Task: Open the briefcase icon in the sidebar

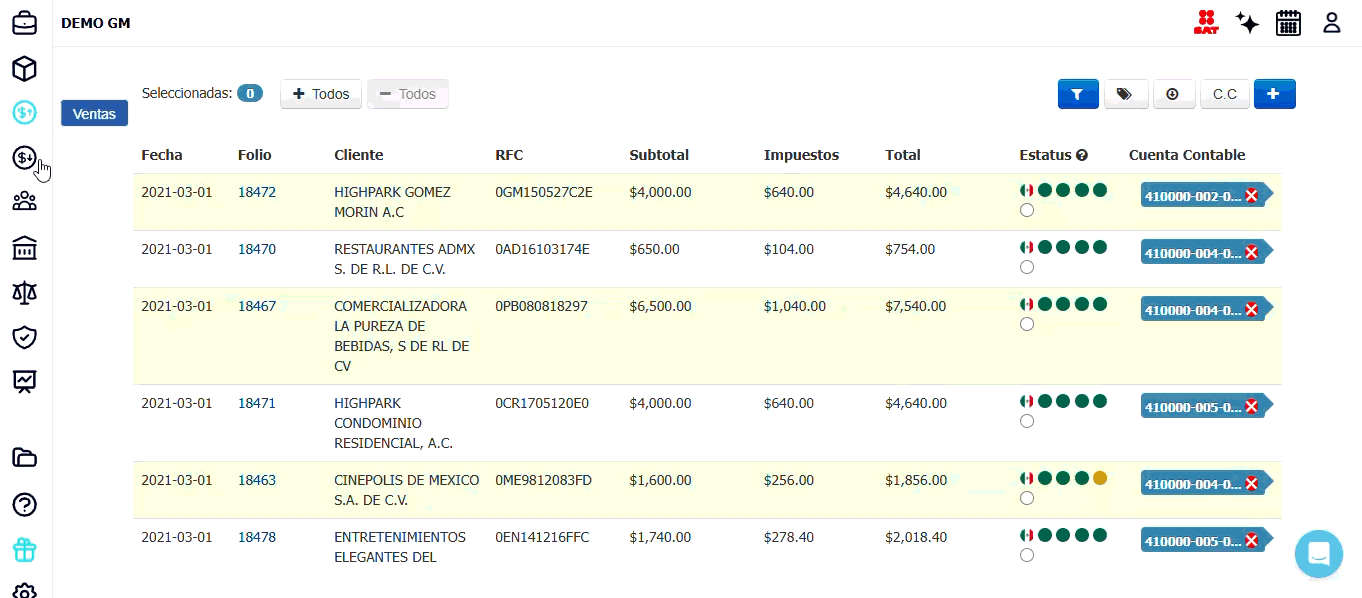Action: coord(24,22)
